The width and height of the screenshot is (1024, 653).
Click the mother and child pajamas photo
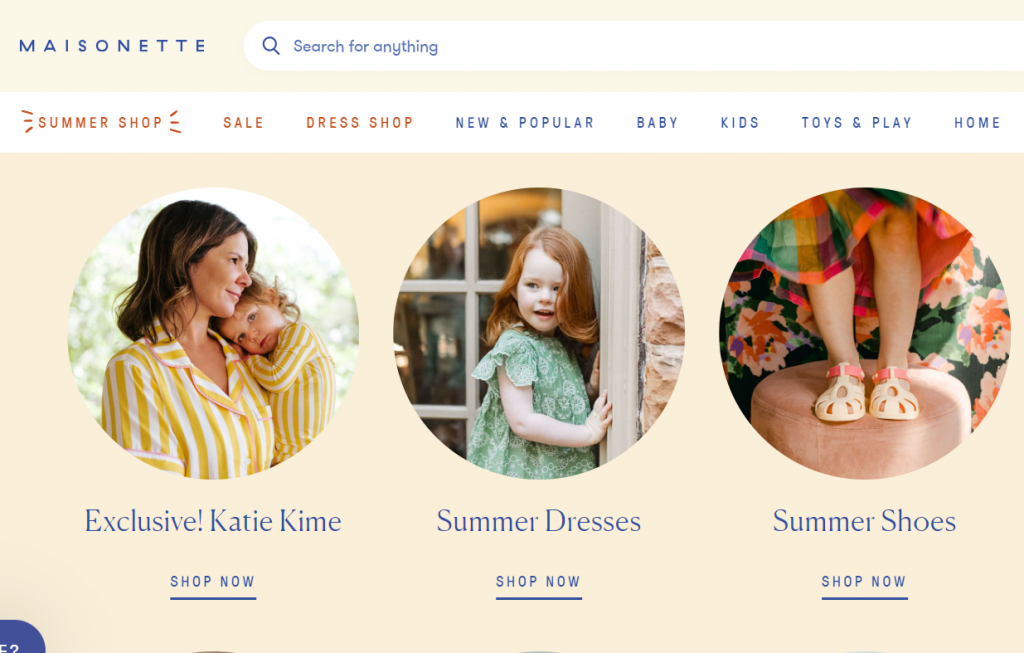(213, 333)
